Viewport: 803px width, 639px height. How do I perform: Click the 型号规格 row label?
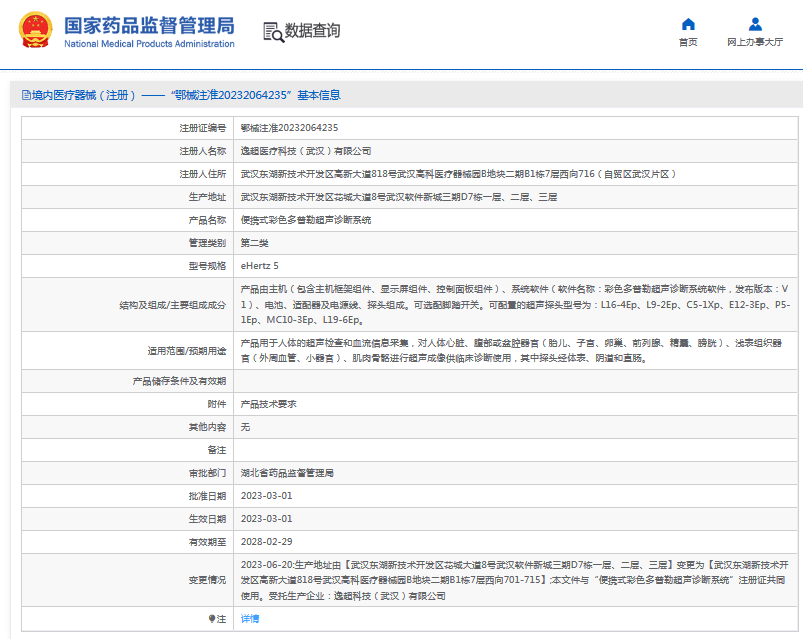207,266
